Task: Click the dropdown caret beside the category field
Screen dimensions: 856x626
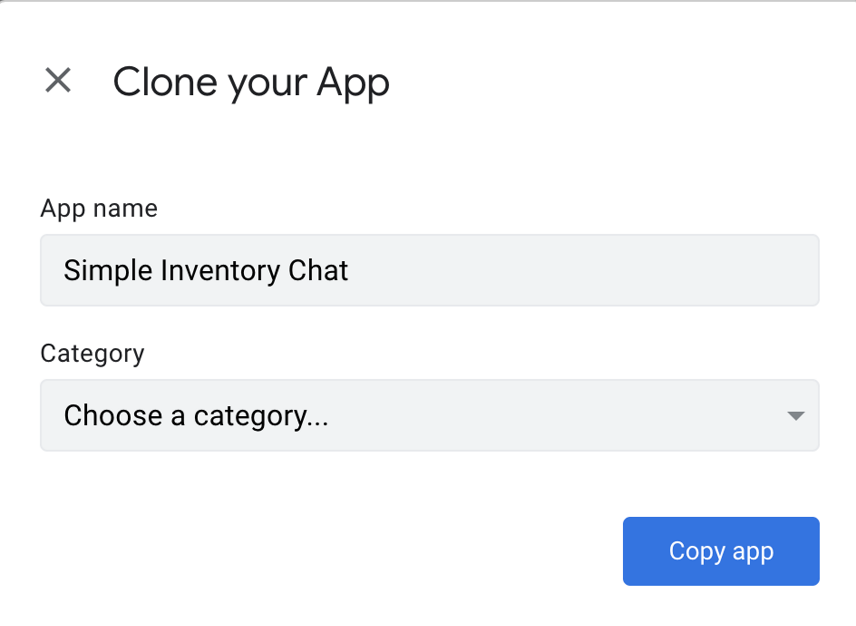Action: click(795, 415)
